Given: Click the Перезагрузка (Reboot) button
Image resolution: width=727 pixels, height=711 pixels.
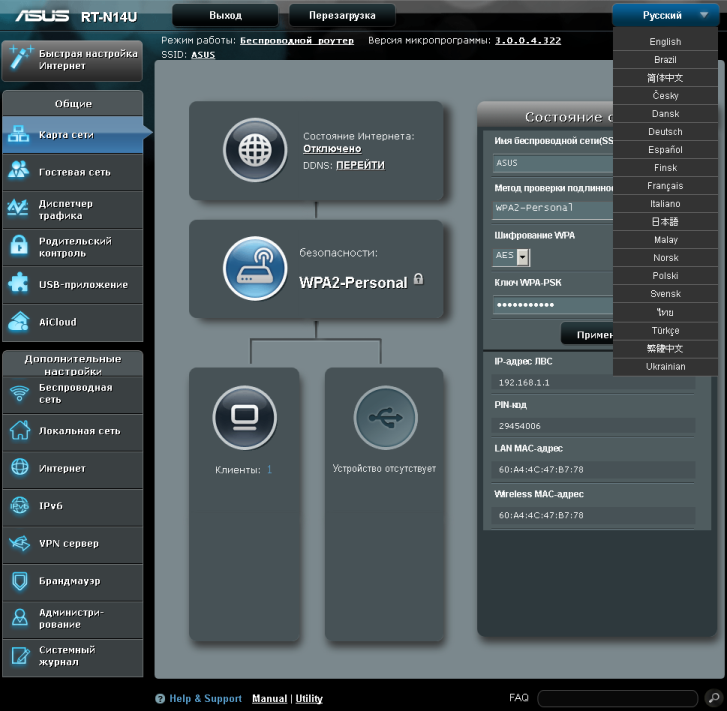Looking at the screenshot, I should pos(342,15).
